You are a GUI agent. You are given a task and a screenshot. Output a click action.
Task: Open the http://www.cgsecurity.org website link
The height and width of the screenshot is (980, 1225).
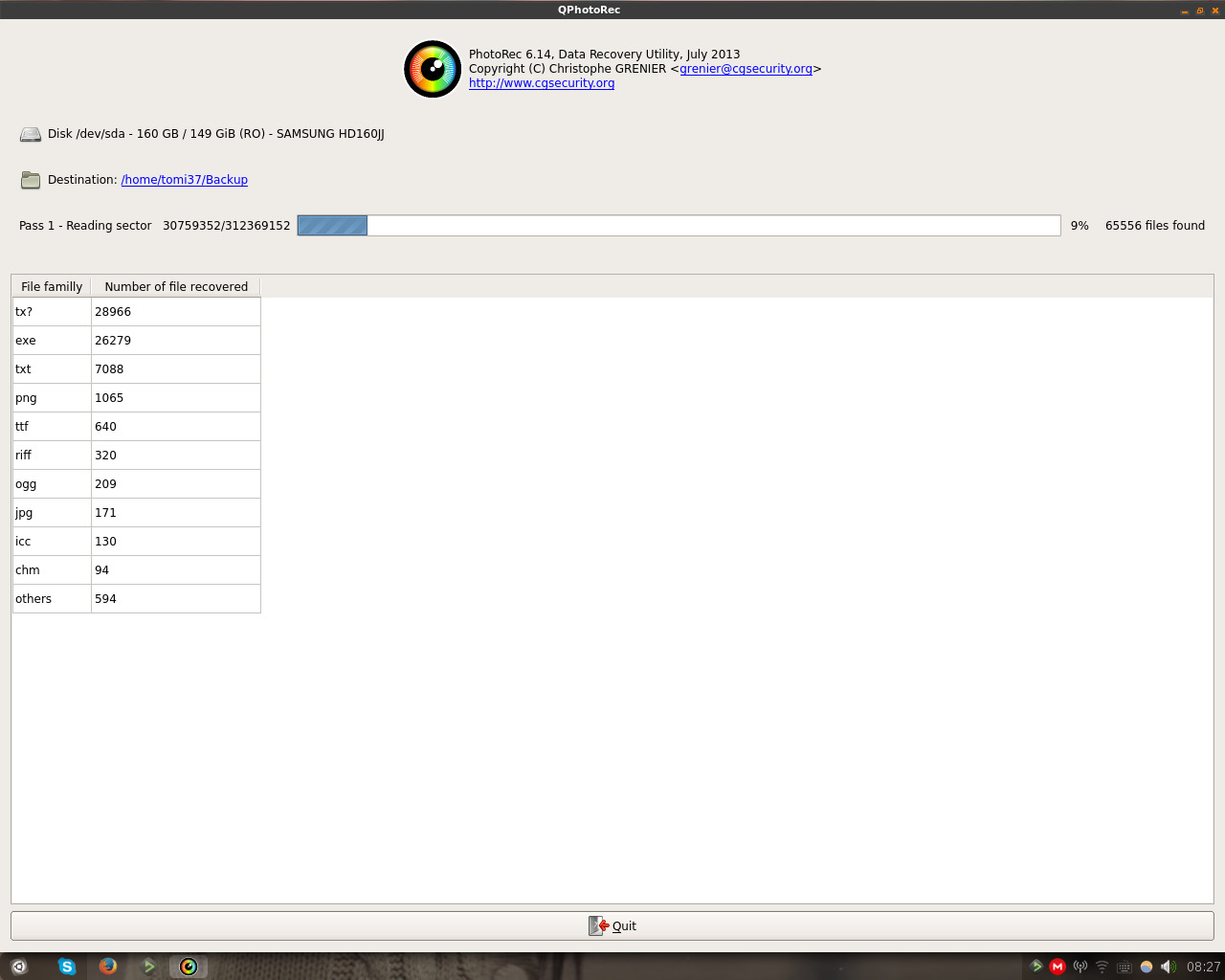[542, 83]
